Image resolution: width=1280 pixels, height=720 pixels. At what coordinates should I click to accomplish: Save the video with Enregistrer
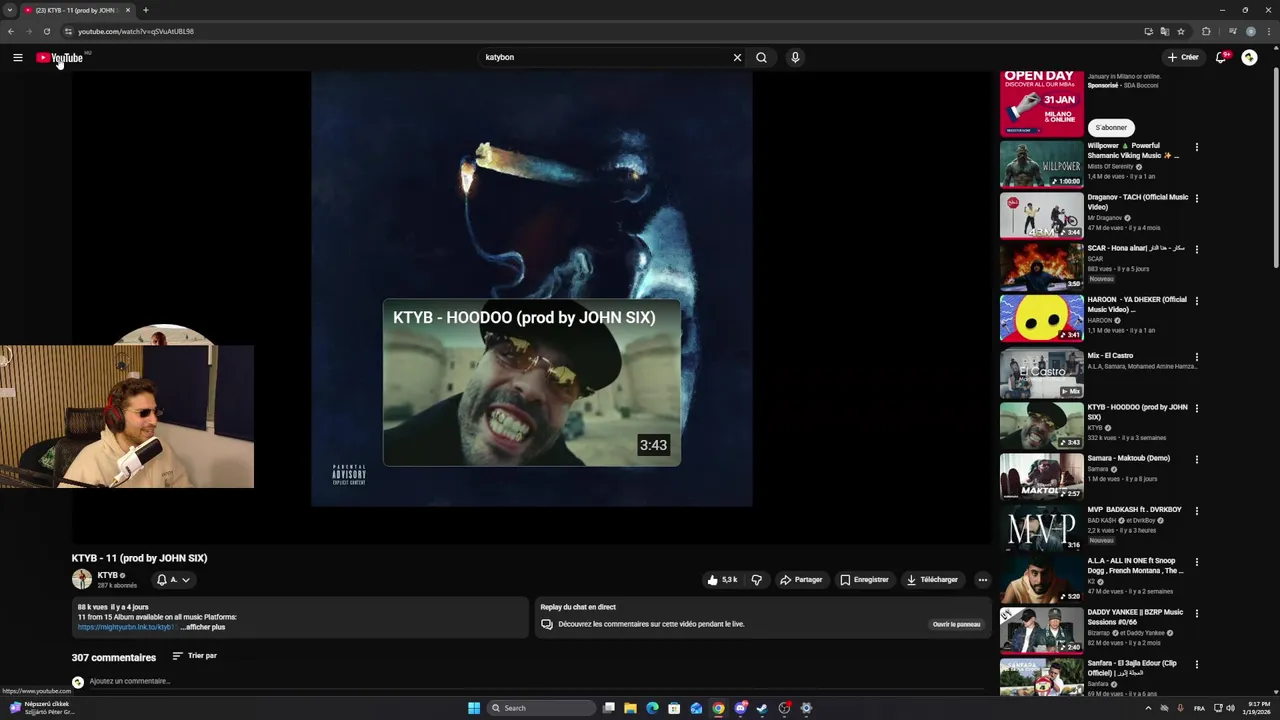[864, 580]
